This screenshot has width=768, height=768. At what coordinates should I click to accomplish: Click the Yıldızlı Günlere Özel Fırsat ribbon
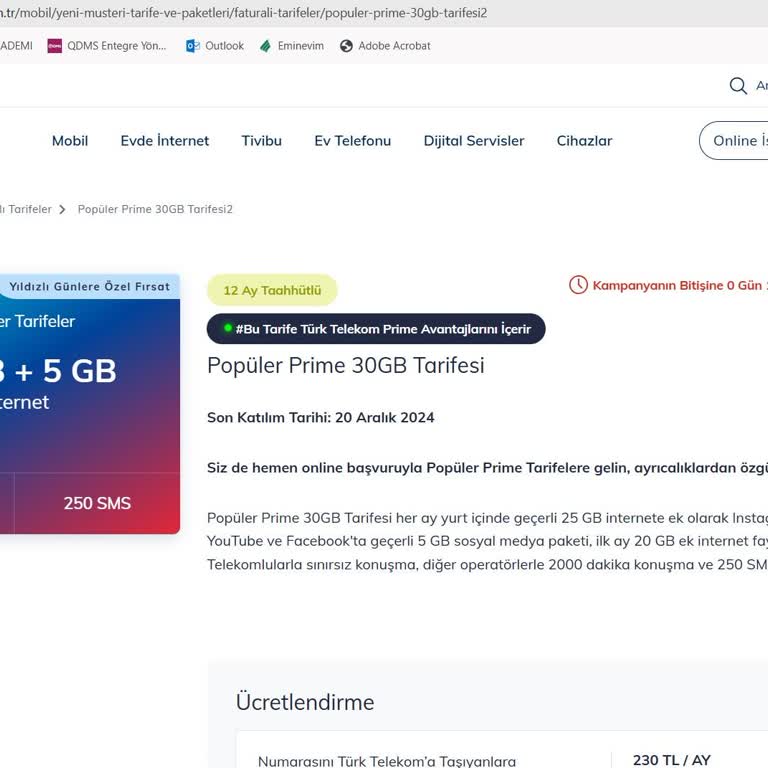pos(90,287)
